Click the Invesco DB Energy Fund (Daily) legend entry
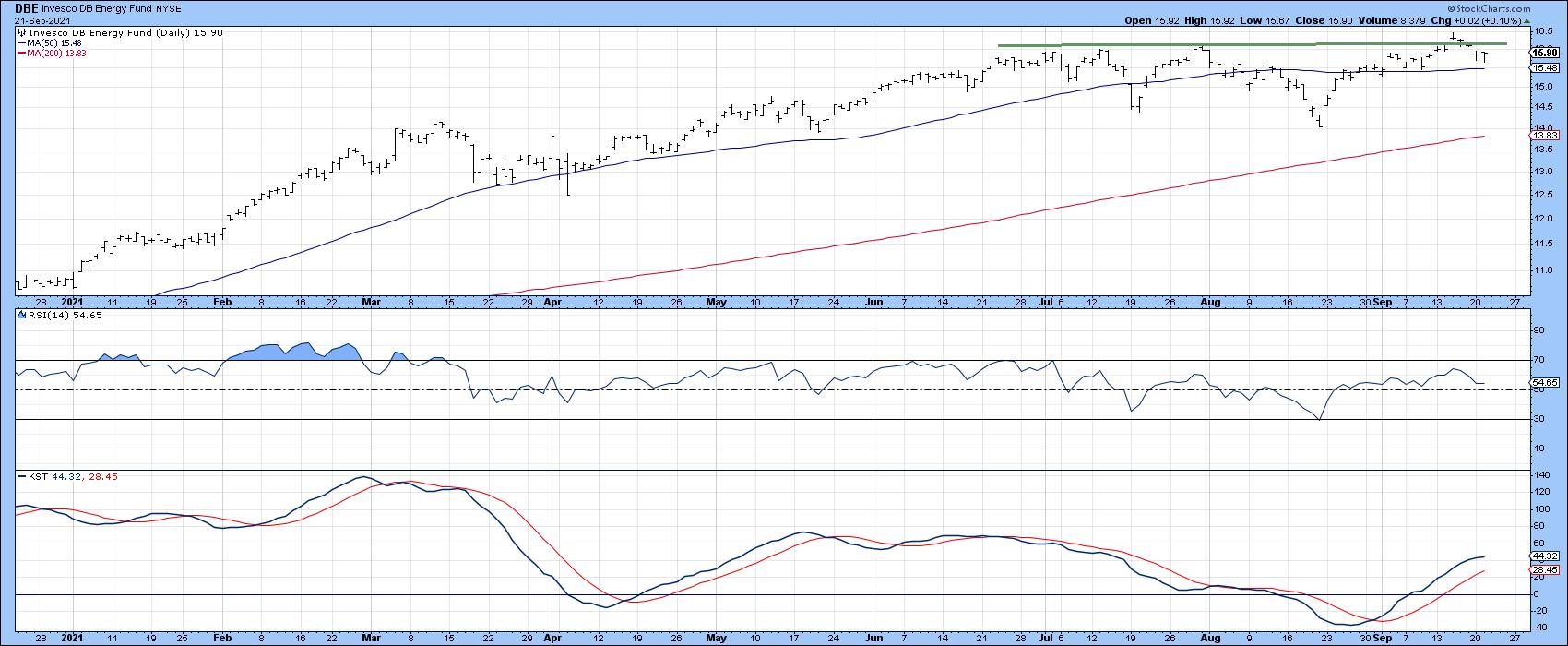This screenshot has height=646, width=1568. point(120,33)
